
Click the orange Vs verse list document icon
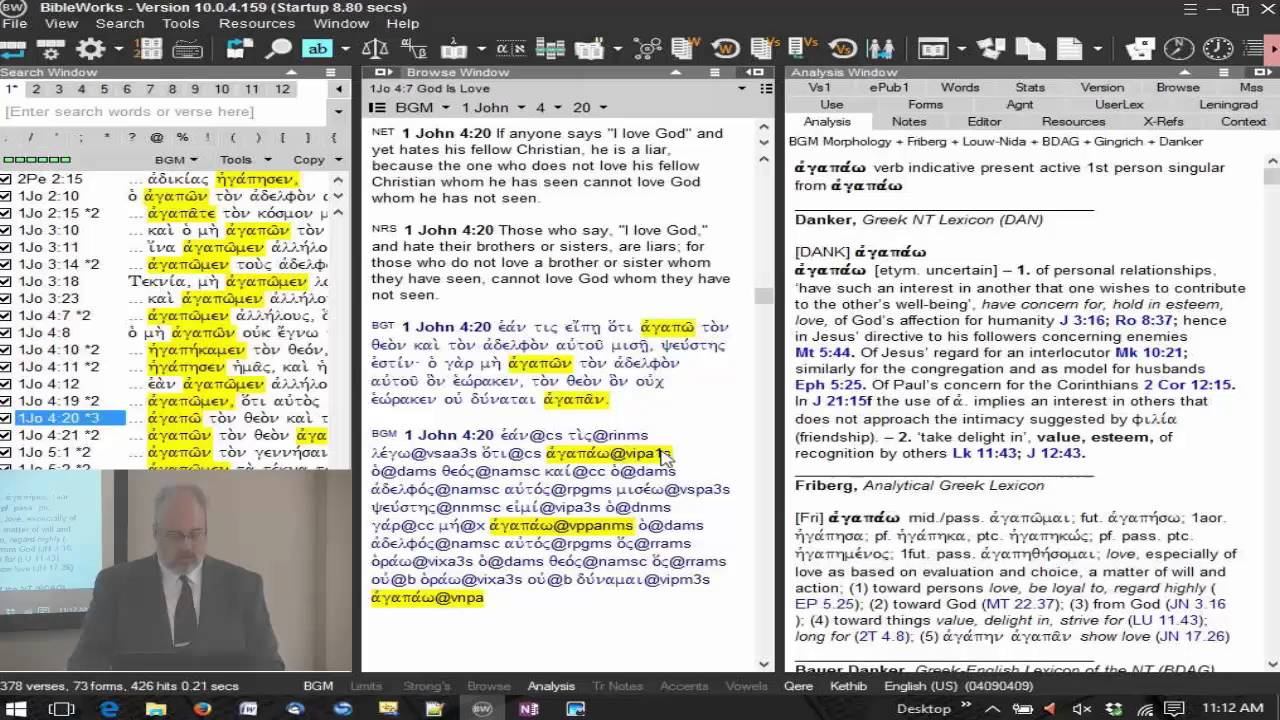point(765,48)
